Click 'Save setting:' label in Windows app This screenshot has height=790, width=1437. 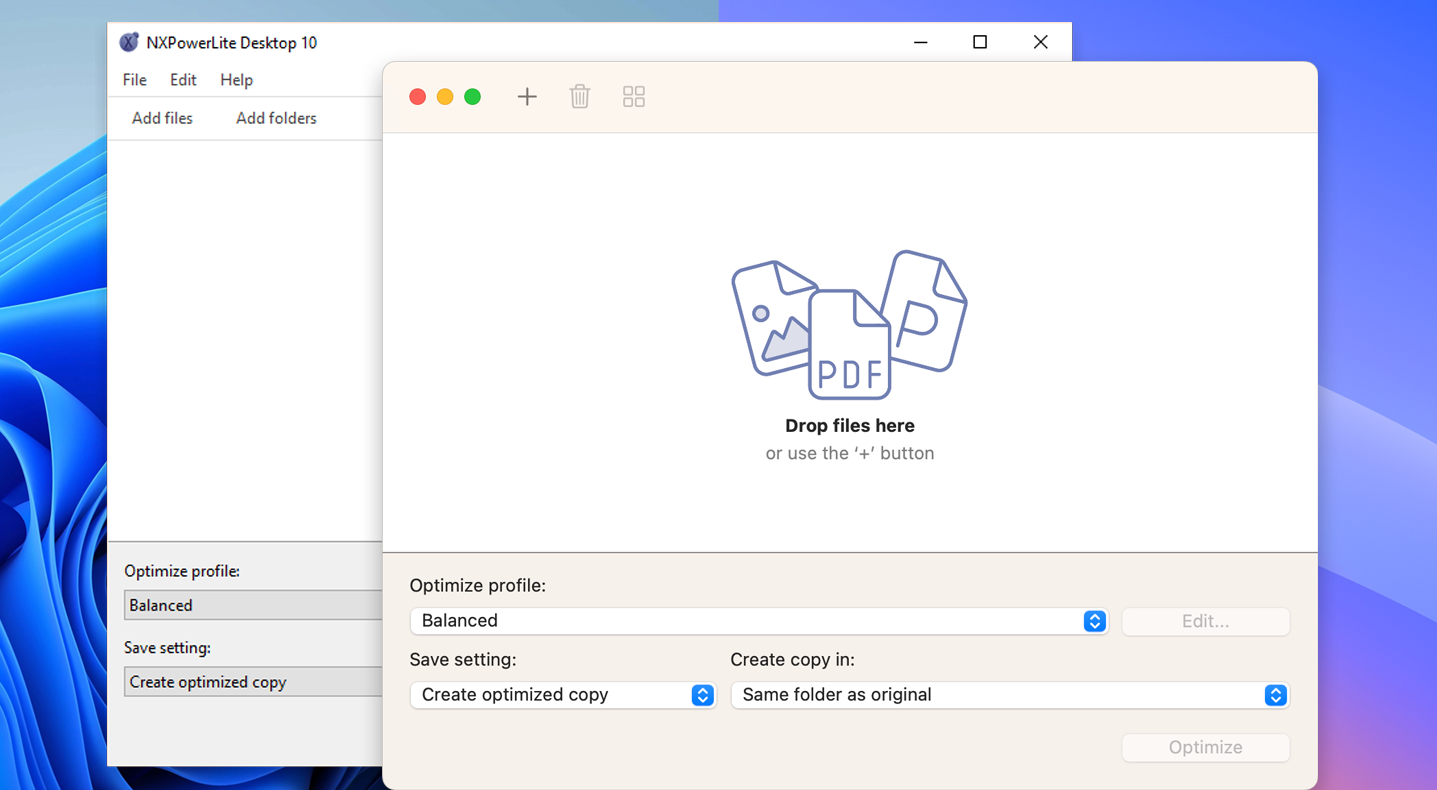(167, 648)
